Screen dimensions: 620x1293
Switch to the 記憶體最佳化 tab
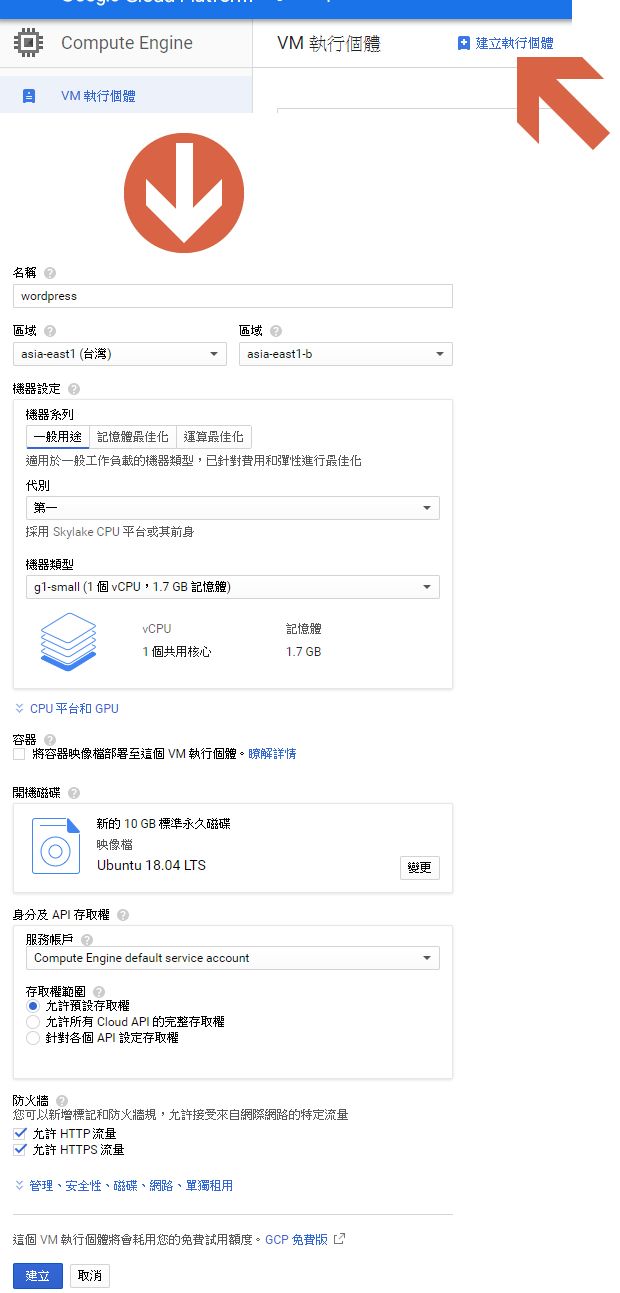[x=133, y=437]
